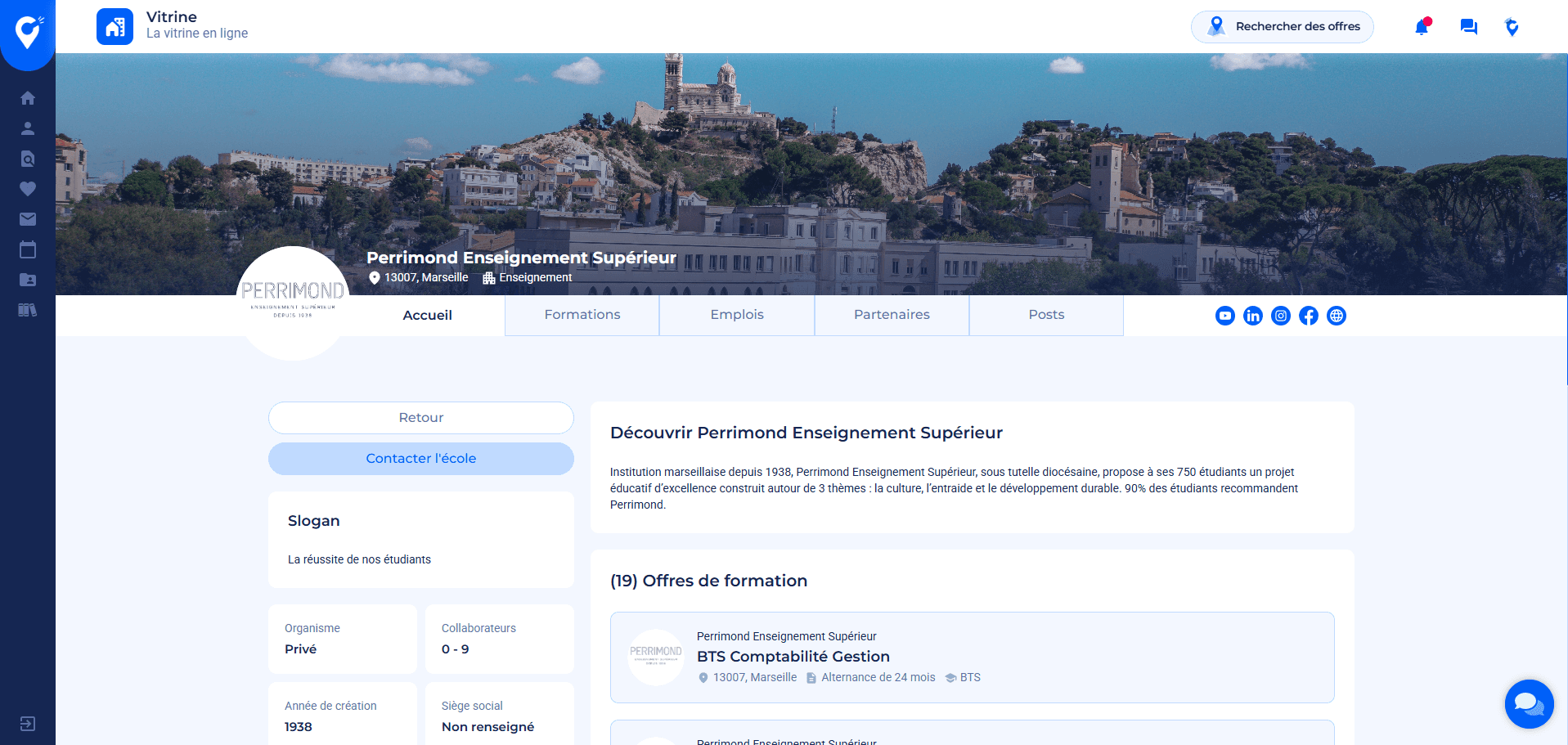Switch to the Partenaires tab
Screen dimensions: 1568x745
[x=892, y=315]
